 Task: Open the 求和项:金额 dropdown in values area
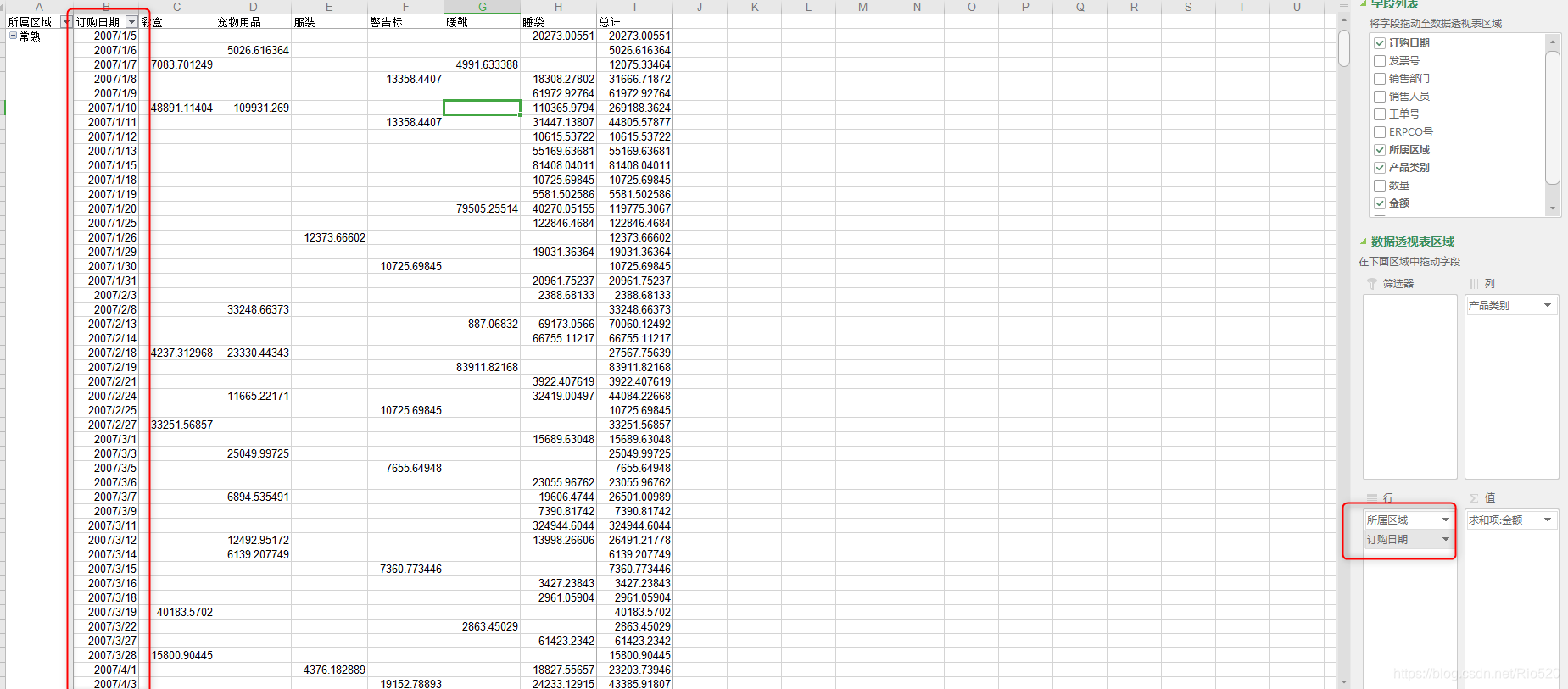click(1548, 520)
